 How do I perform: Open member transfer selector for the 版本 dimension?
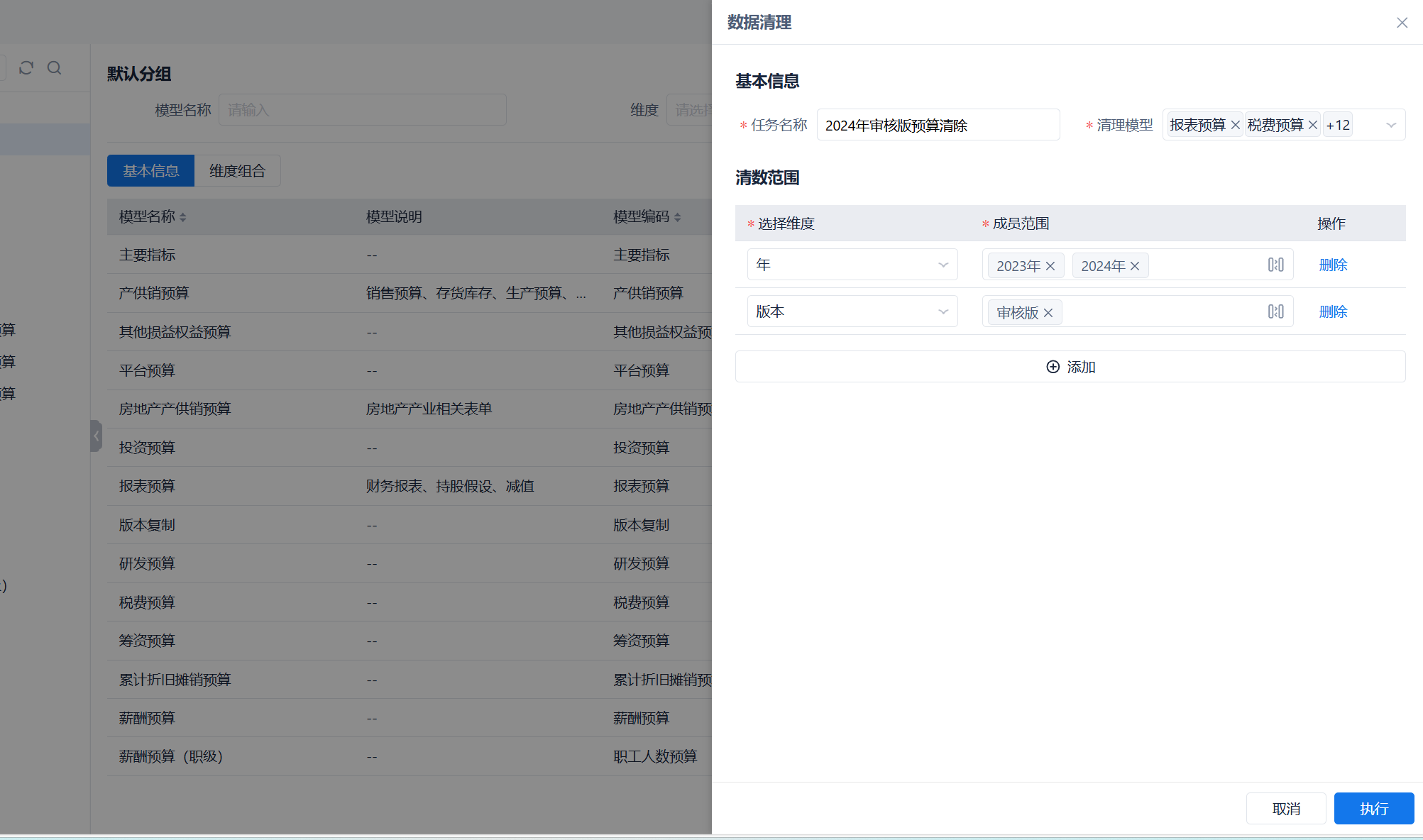tap(1275, 311)
